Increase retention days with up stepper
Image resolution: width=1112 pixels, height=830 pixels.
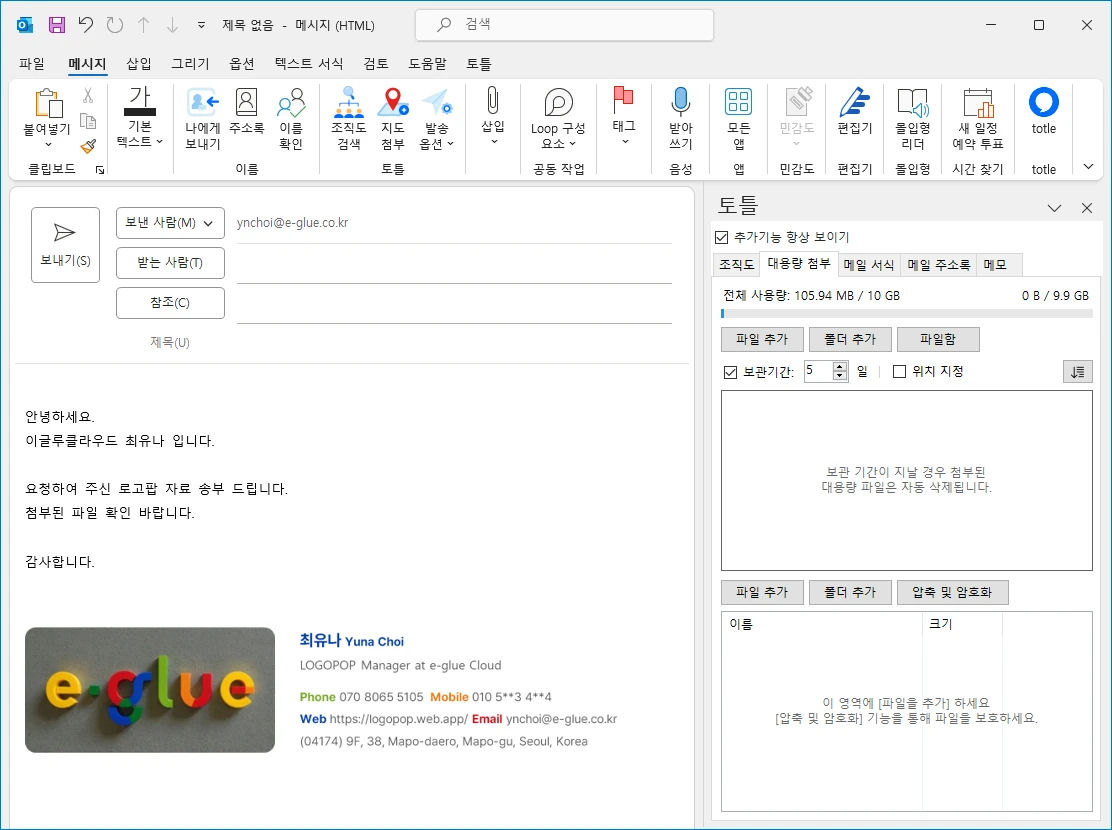pos(840,366)
